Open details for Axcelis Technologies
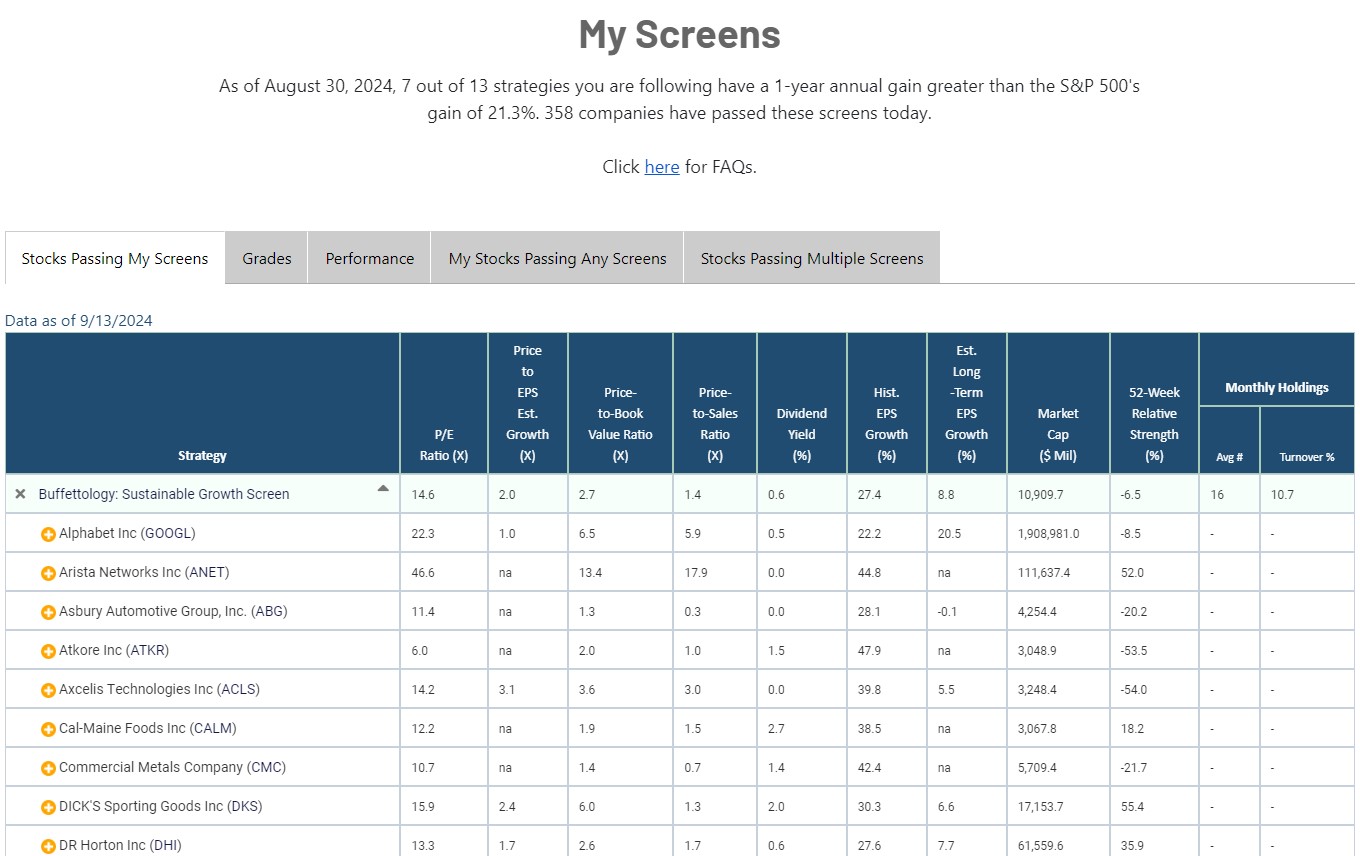The image size is (1360, 856). (48, 688)
